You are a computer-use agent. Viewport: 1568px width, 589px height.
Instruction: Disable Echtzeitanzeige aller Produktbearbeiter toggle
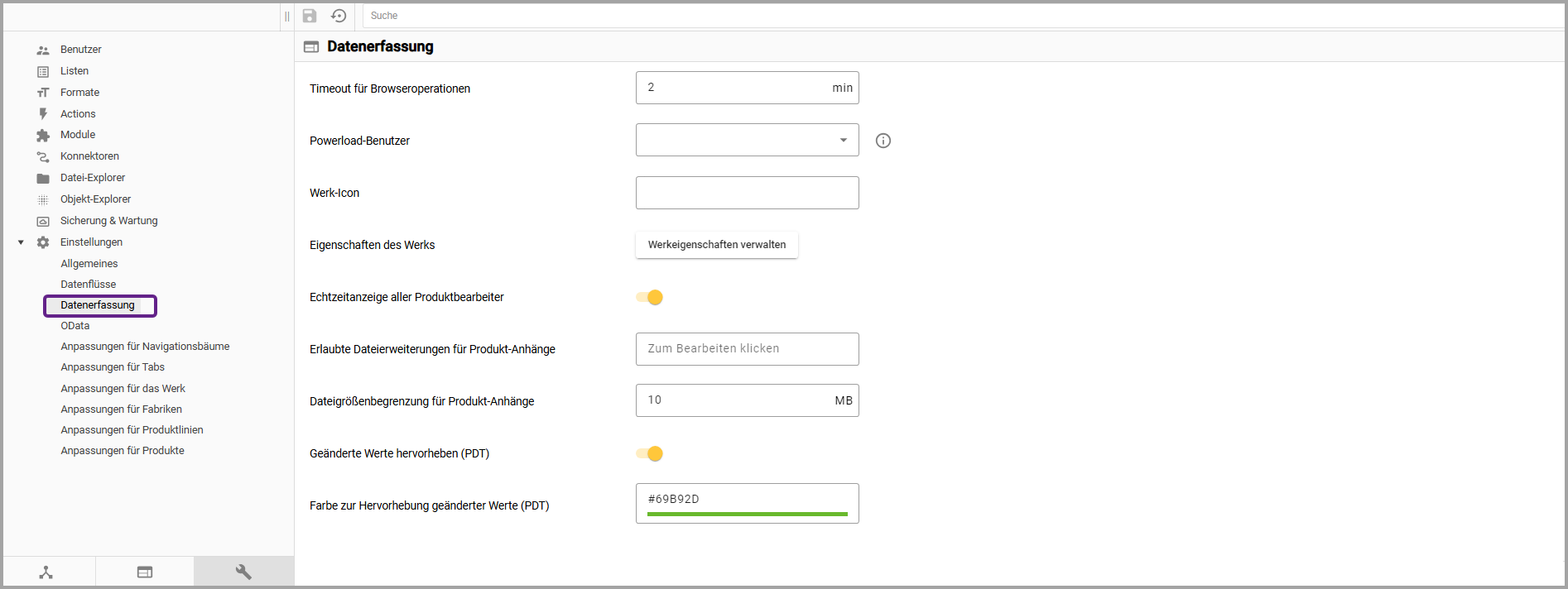coord(650,297)
